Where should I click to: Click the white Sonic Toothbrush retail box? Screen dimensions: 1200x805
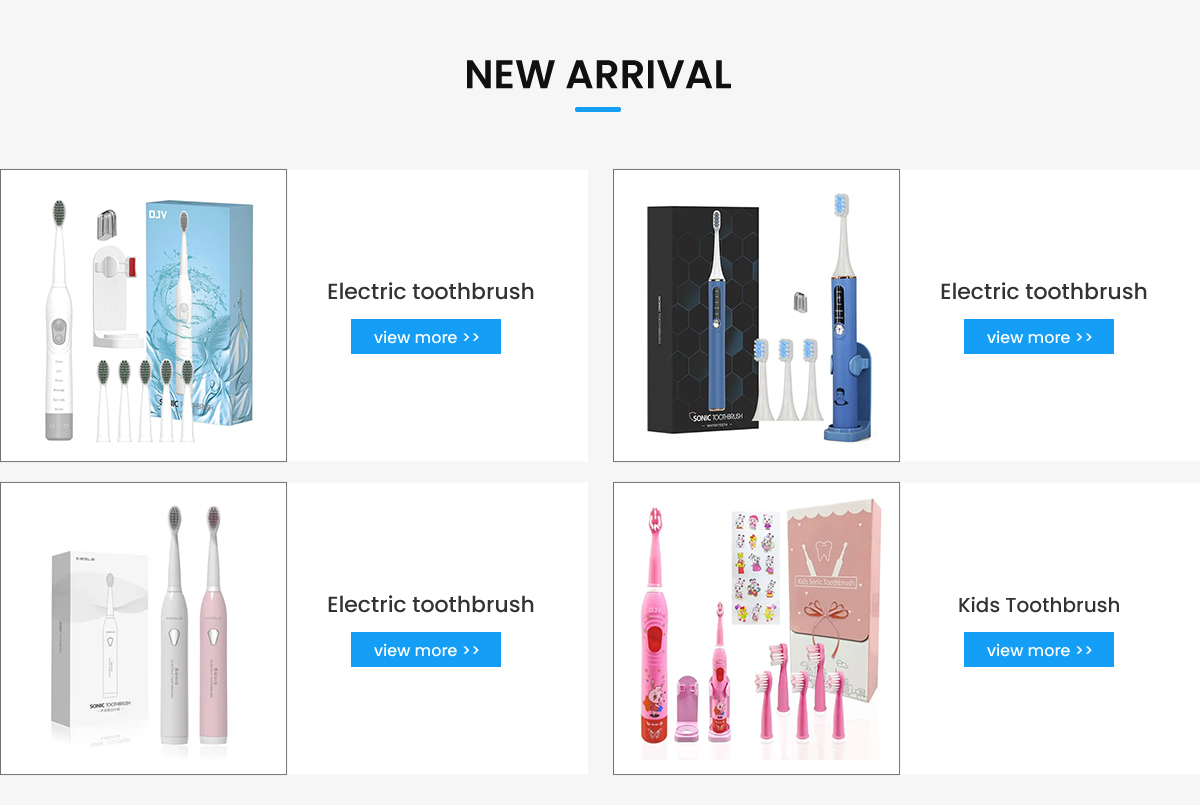click(x=100, y=640)
